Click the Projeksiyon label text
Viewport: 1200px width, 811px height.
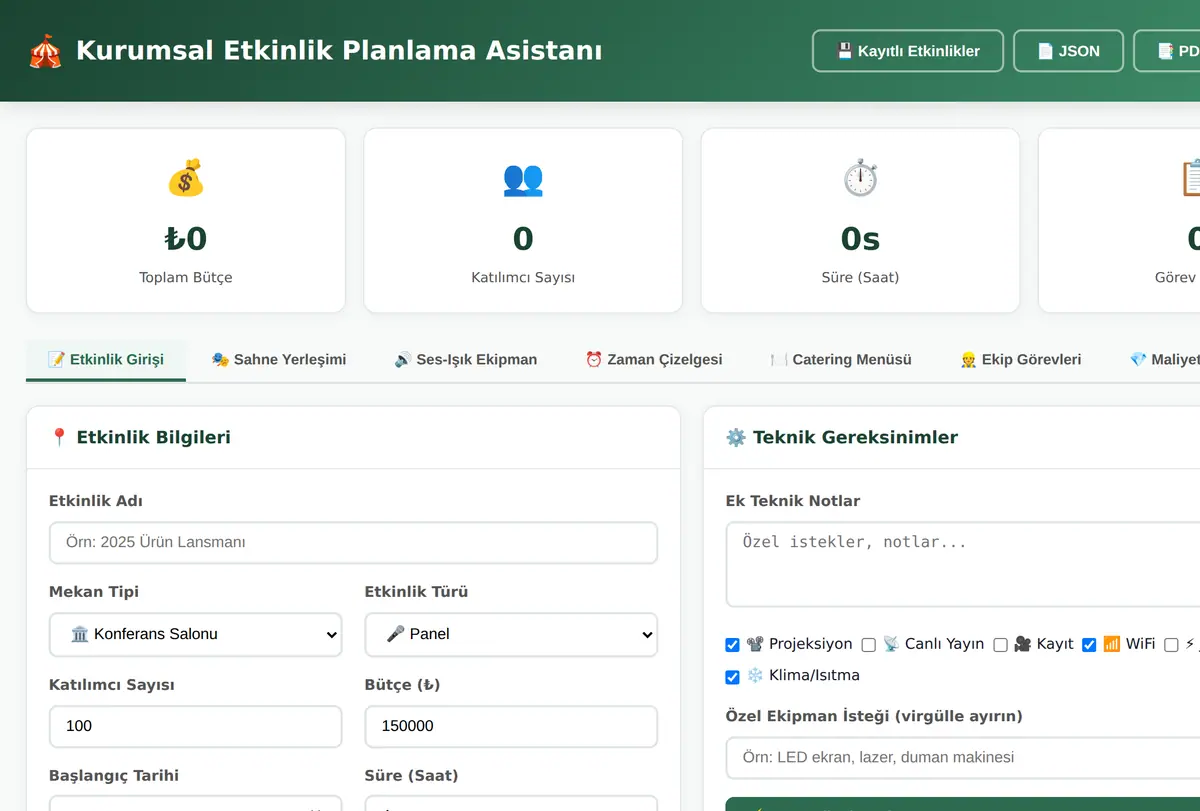click(811, 644)
